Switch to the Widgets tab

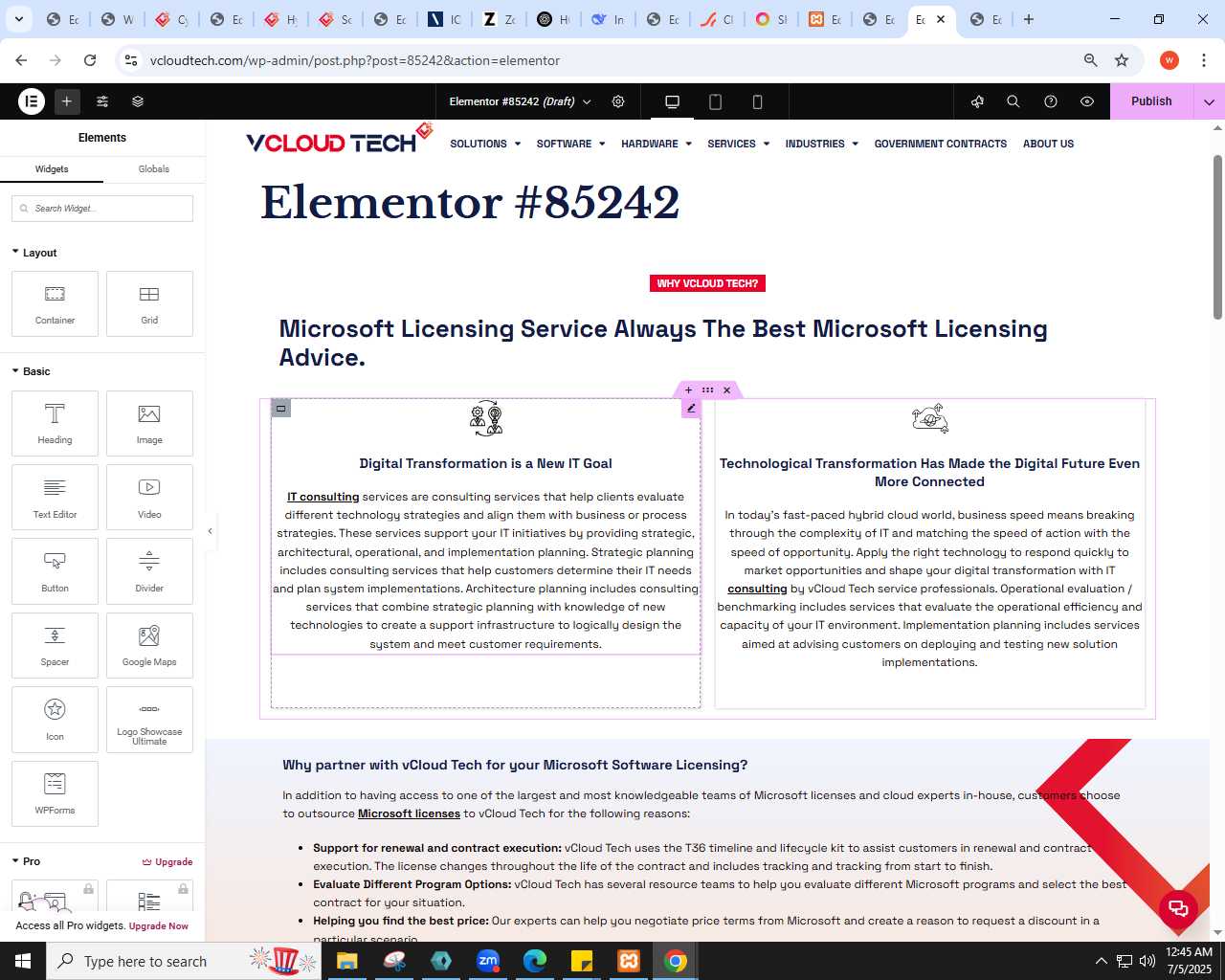(x=52, y=169)
